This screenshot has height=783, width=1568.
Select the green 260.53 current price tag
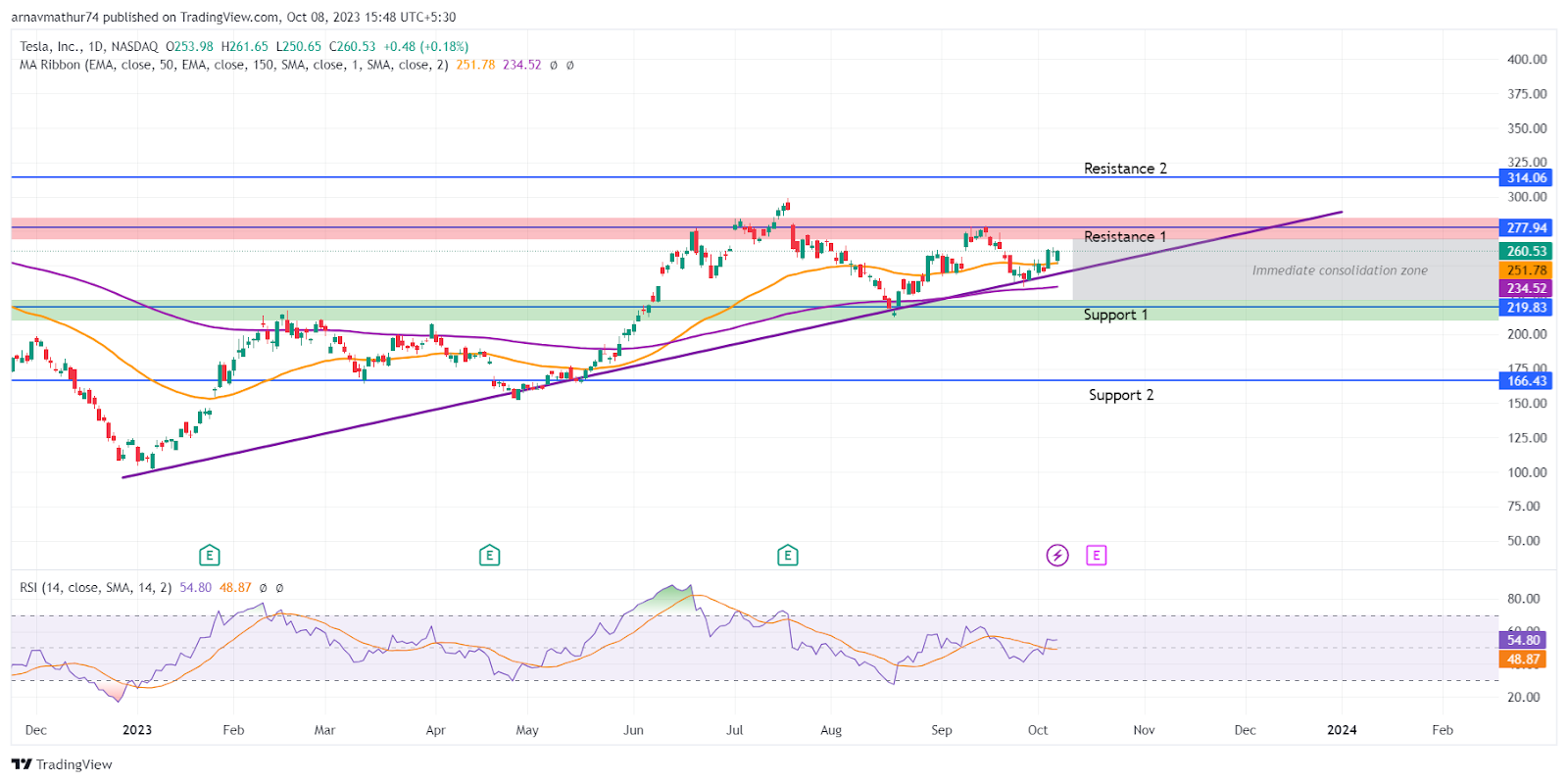click(1526, 251)
